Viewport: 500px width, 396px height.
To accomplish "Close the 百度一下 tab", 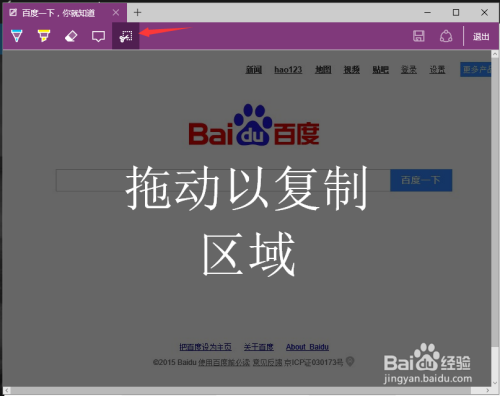I will 116,13.
